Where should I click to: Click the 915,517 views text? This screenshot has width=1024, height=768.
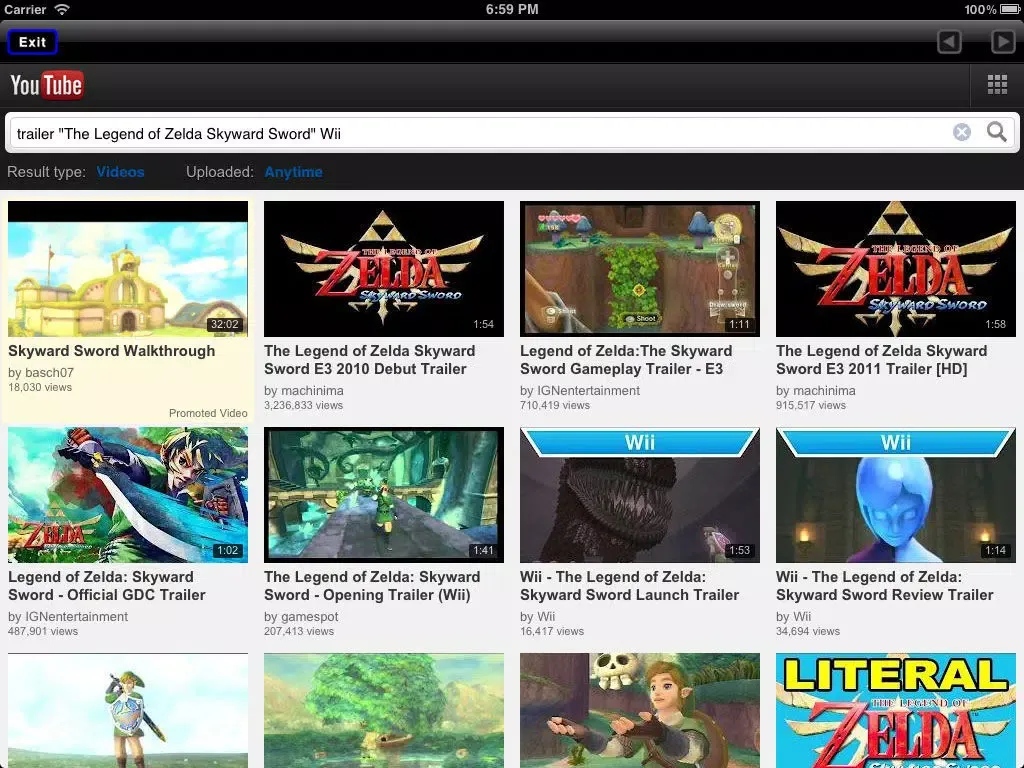pos(810,406)
